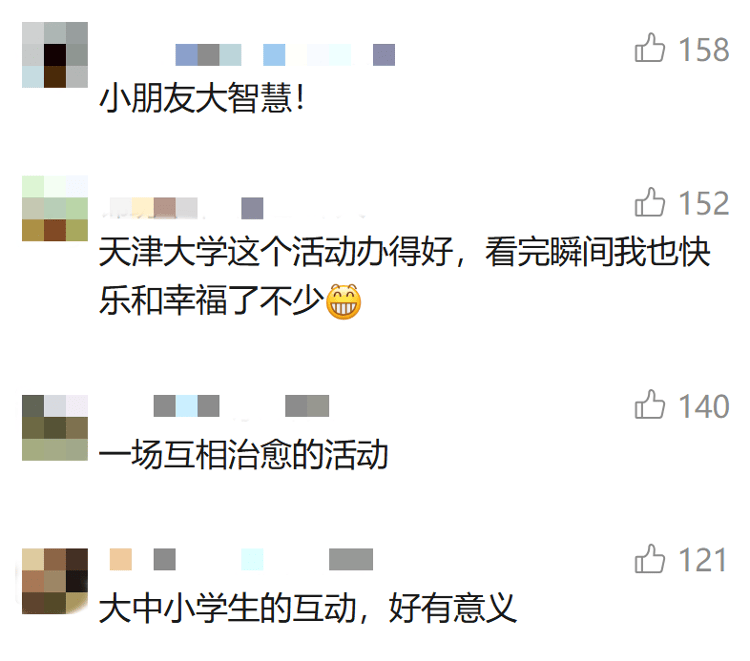750x661 pixels.
Task: Select username above '一场互相治愈的活动'
Action: pos(241,406)
